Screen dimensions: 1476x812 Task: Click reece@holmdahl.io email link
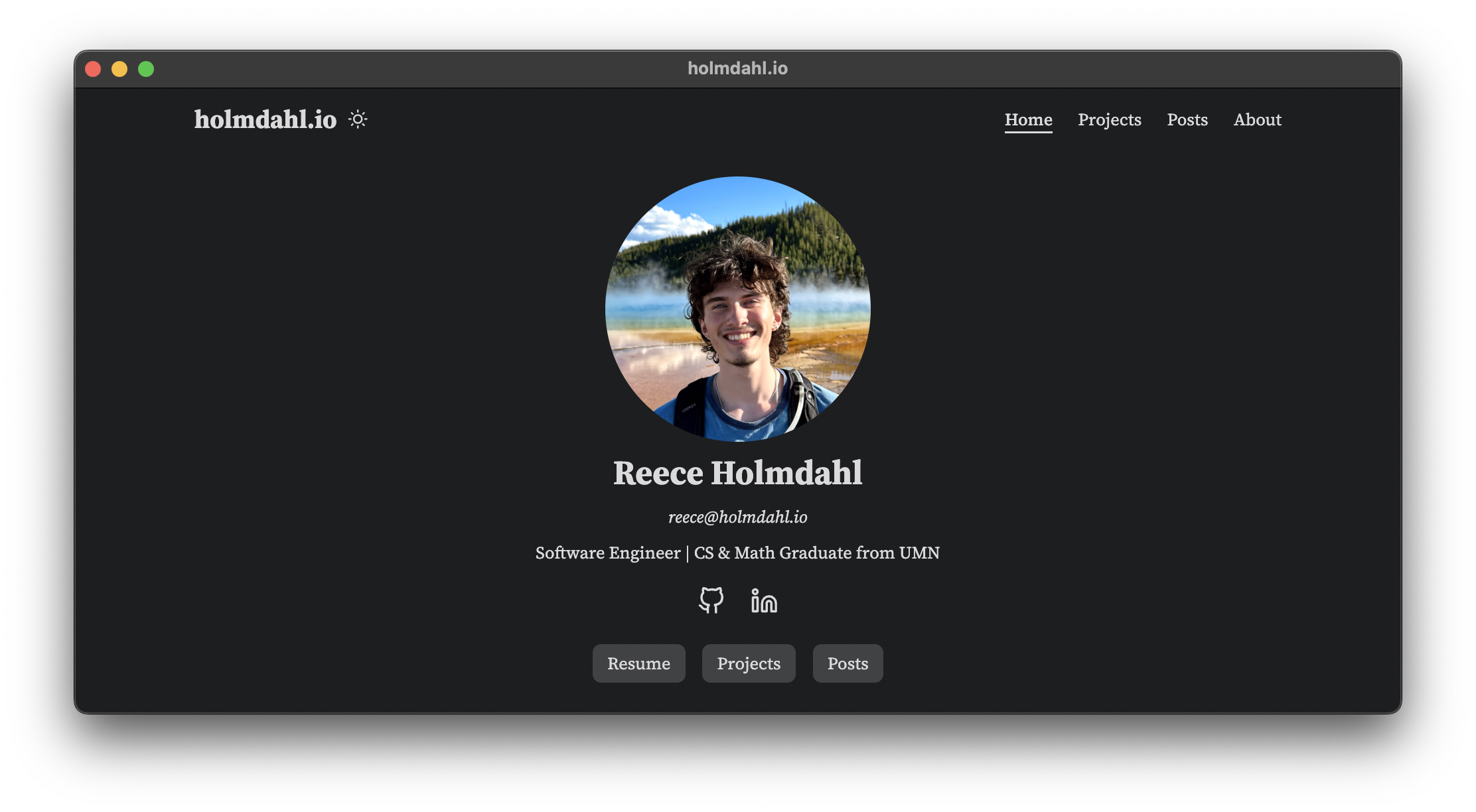pyautogui.click(x=737, y=517)
